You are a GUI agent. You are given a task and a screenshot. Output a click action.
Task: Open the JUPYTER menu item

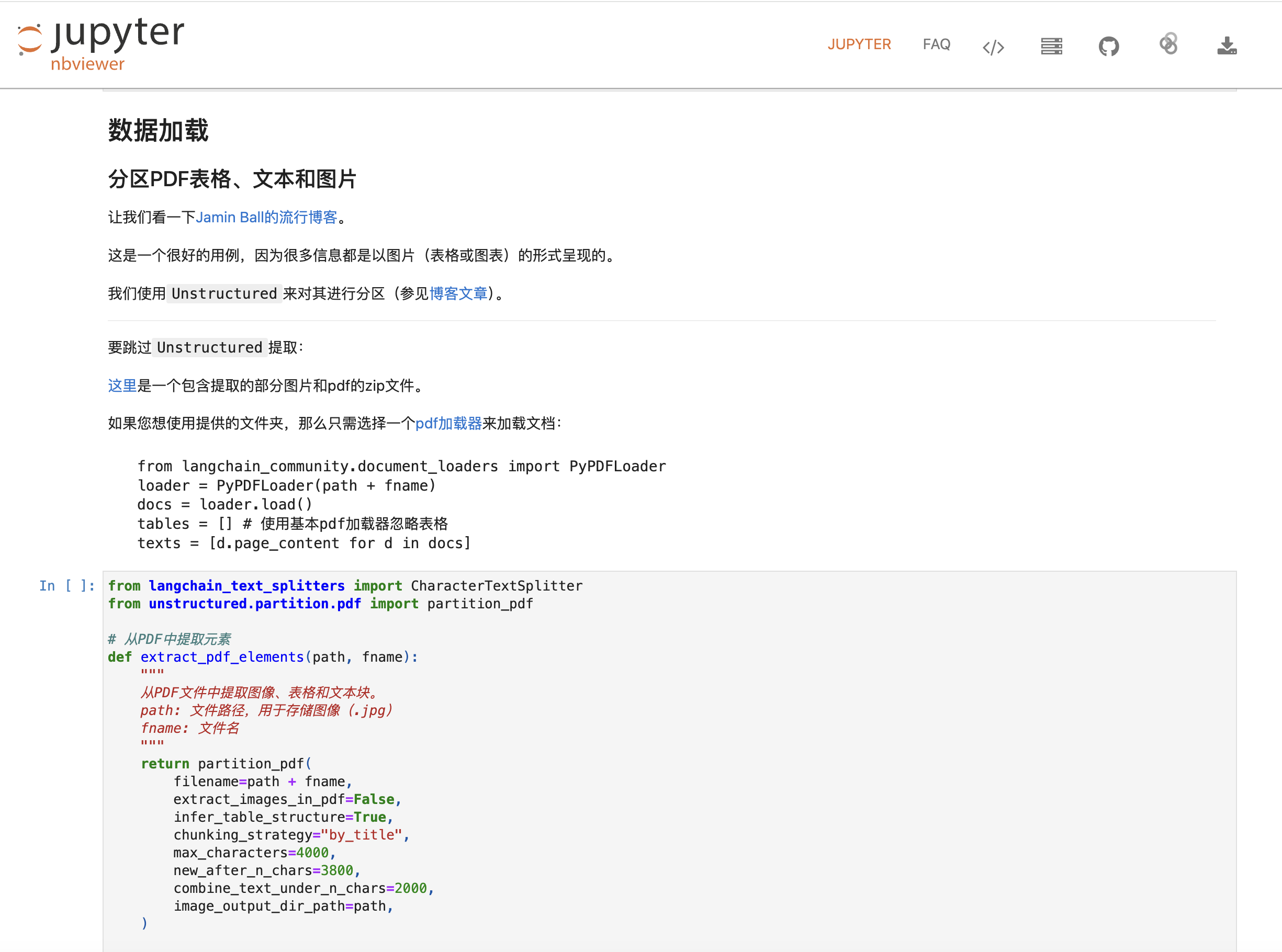859,44
